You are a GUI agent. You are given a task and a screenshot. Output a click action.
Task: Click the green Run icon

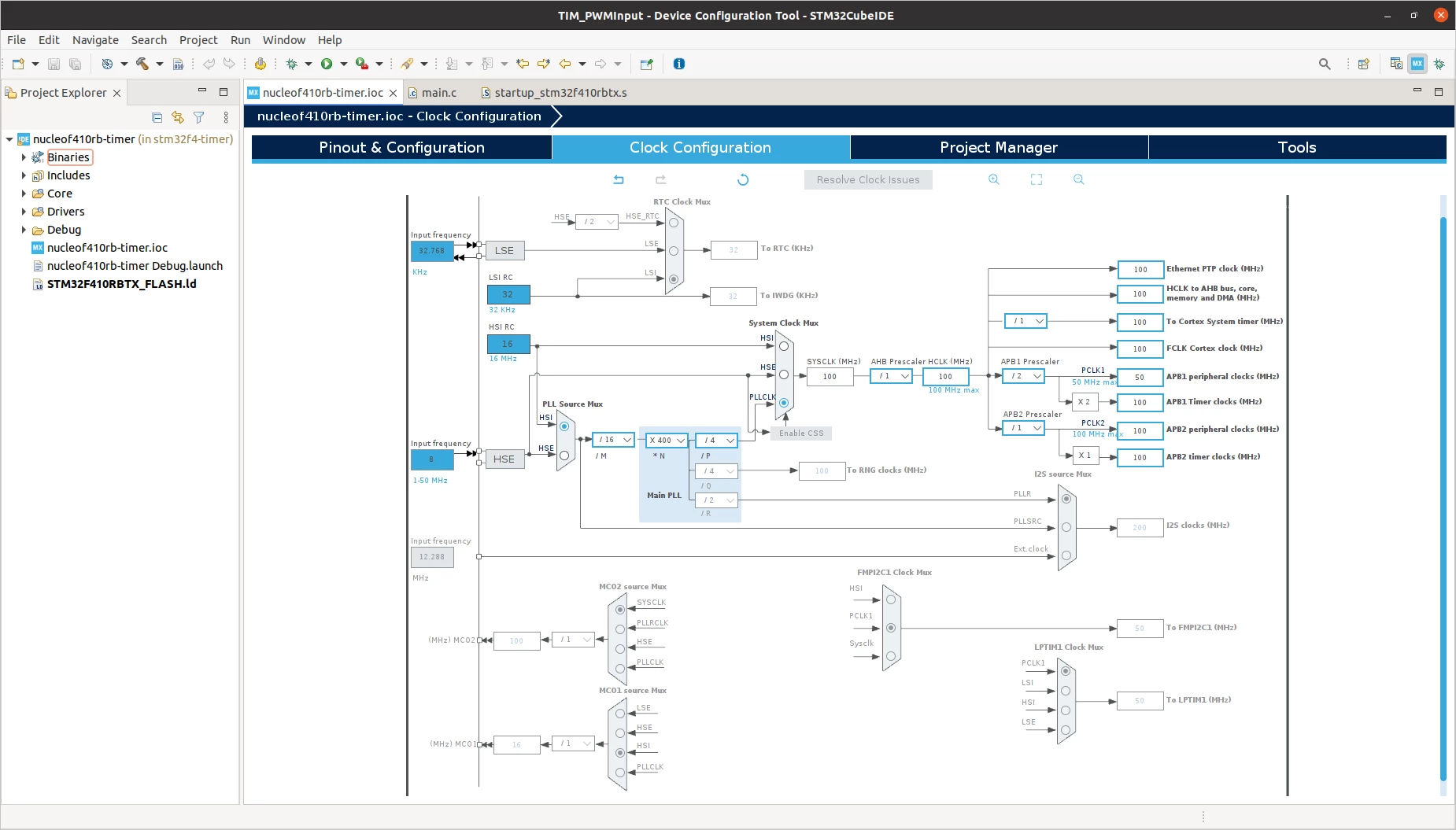(327, 64)
